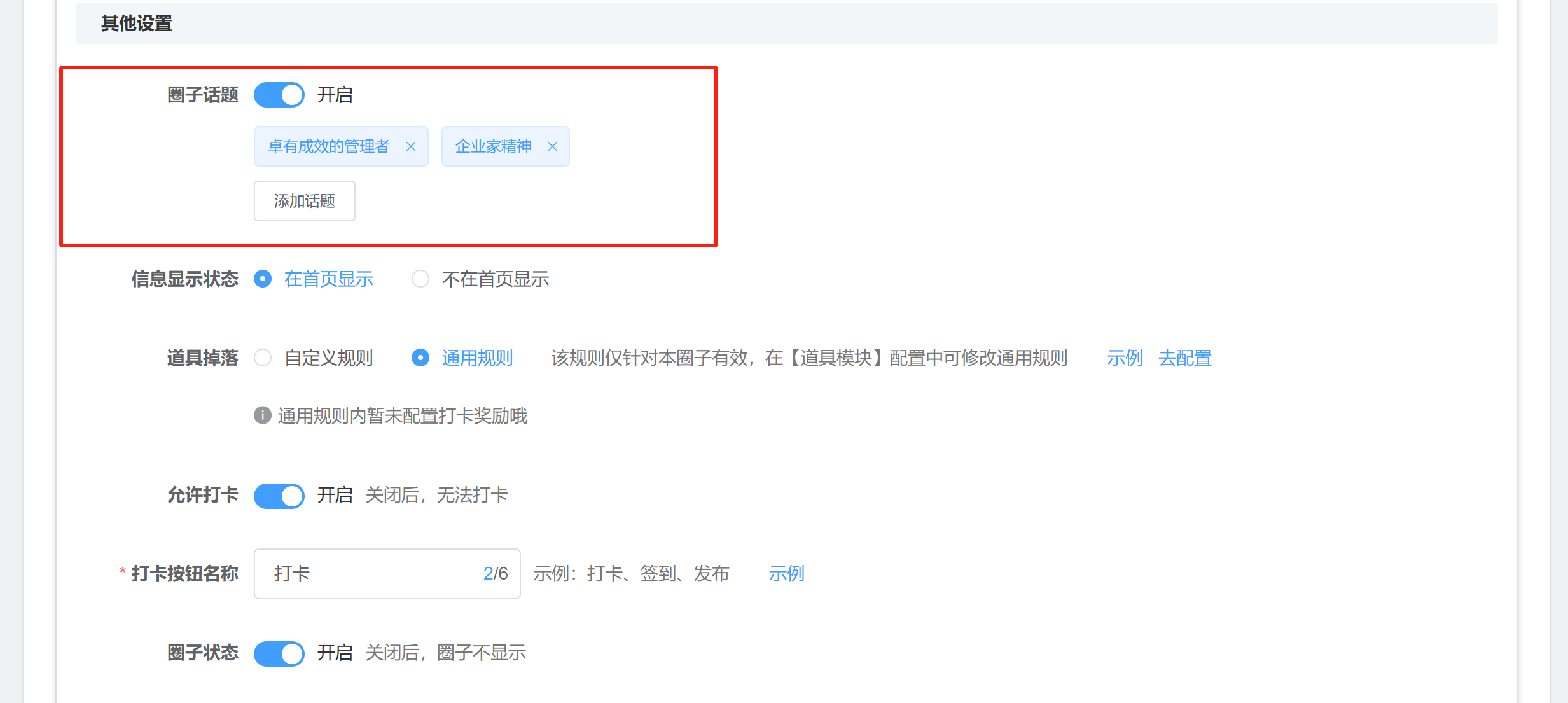Toggle the 圈子状态 switch
This screenshot has height=703, width=1568.
[279, 653]
